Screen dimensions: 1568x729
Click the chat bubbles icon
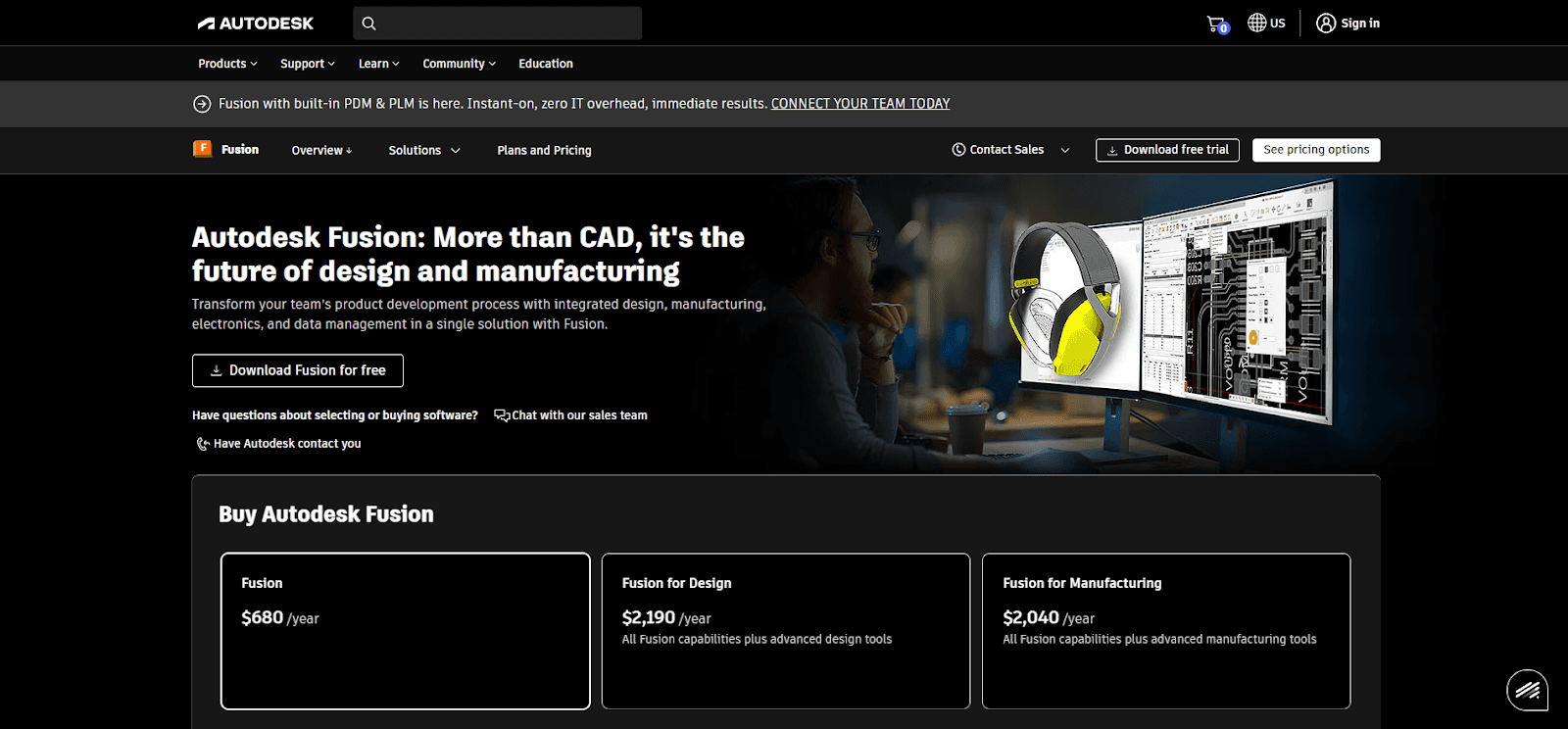click(x=502, y=415)
